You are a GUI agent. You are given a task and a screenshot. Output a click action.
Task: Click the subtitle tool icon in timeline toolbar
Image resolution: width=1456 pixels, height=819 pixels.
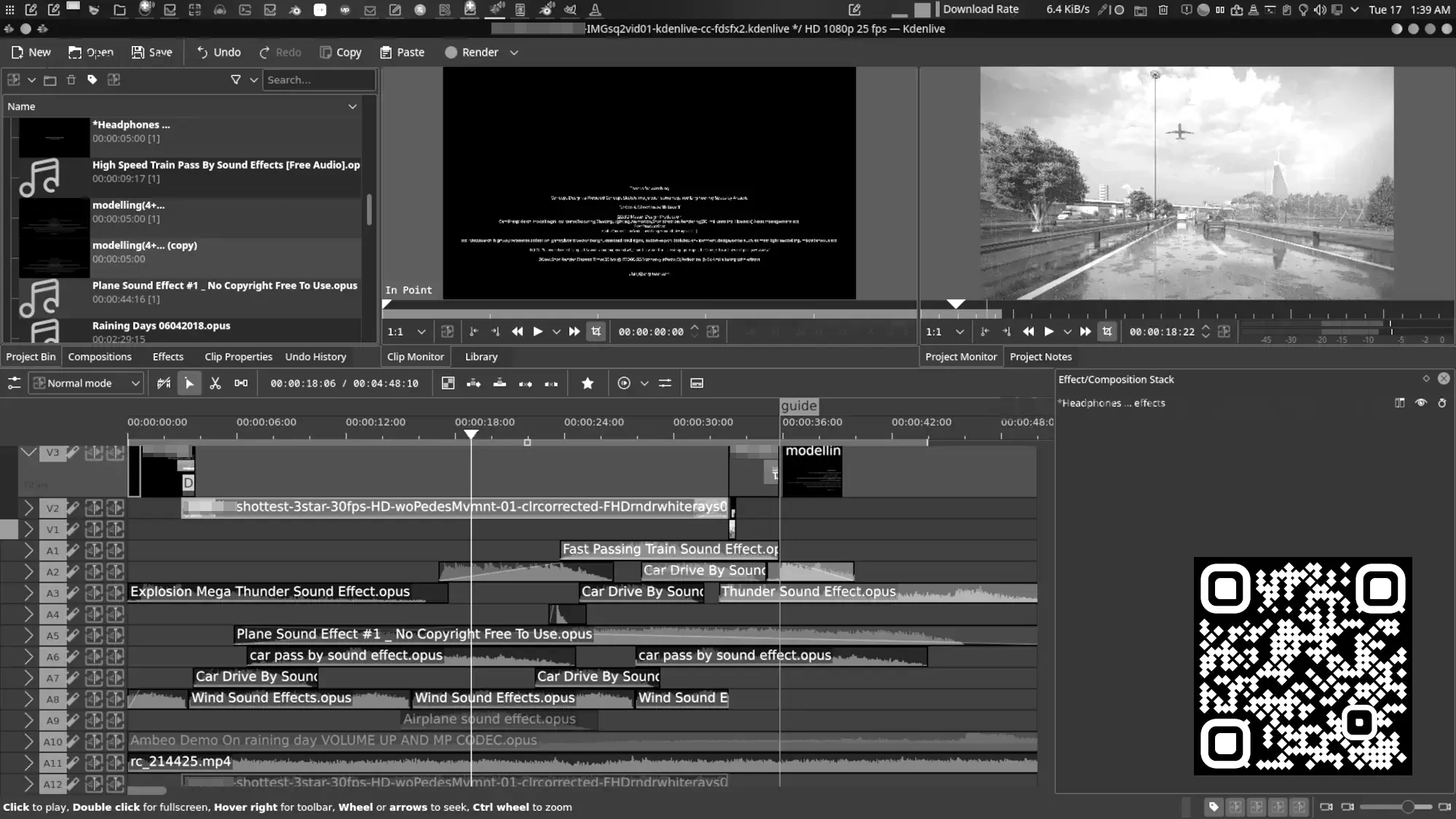coord(697,383)
